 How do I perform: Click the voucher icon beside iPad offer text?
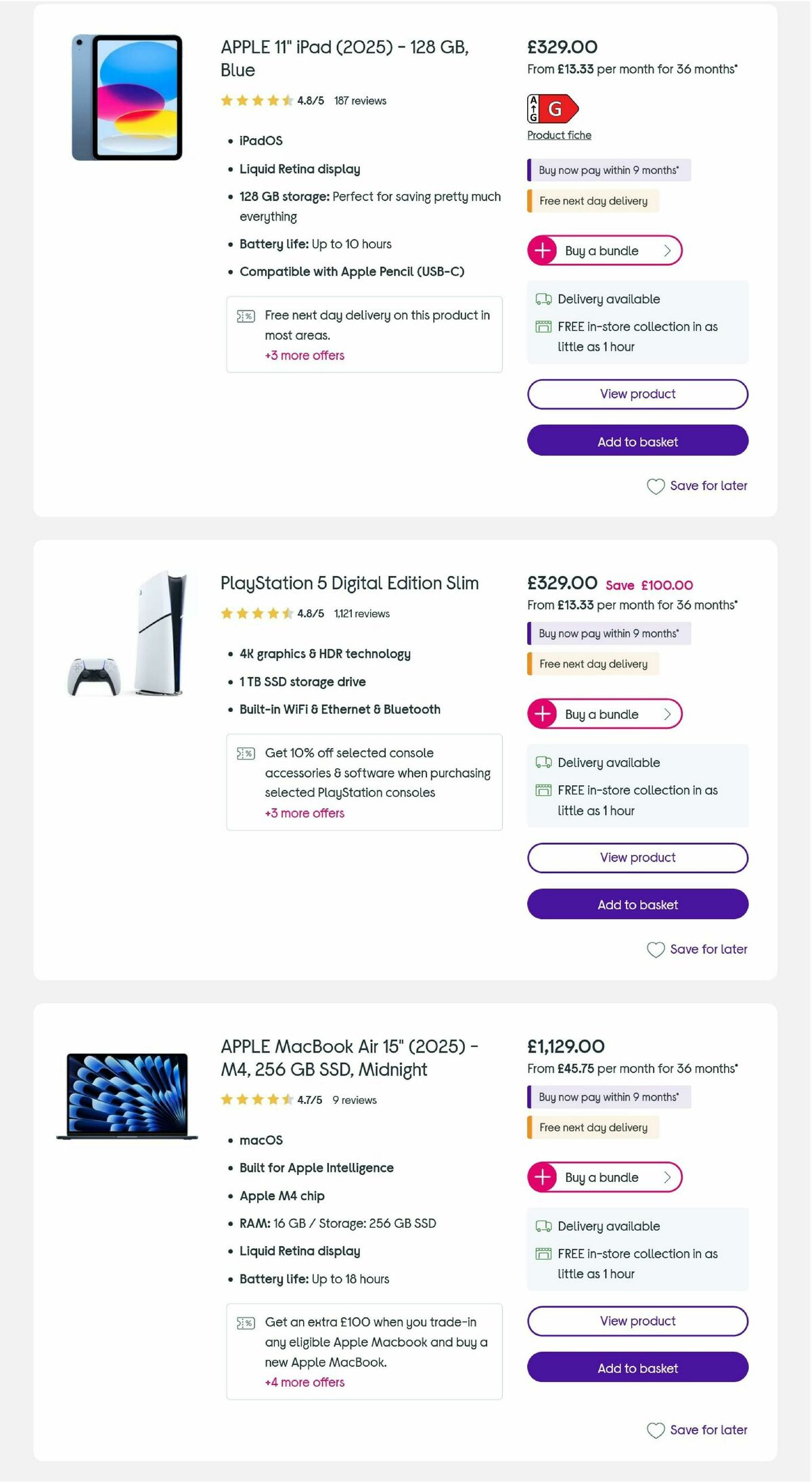click(x=246, y=316)
